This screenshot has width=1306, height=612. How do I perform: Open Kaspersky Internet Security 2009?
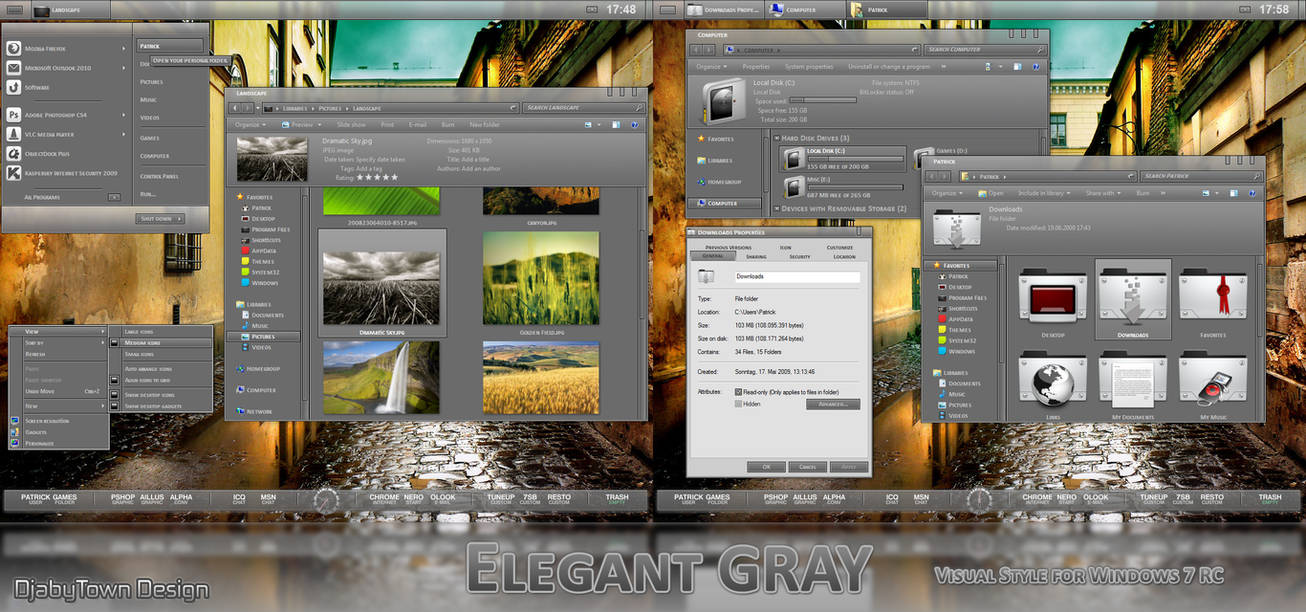point(67,173)
